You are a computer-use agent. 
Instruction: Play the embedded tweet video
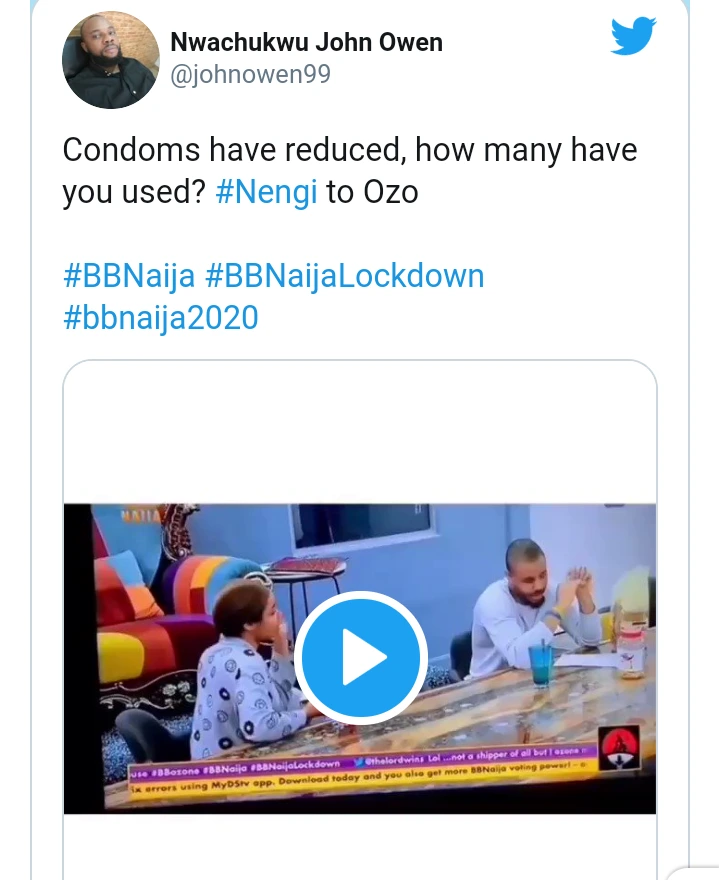360,657
